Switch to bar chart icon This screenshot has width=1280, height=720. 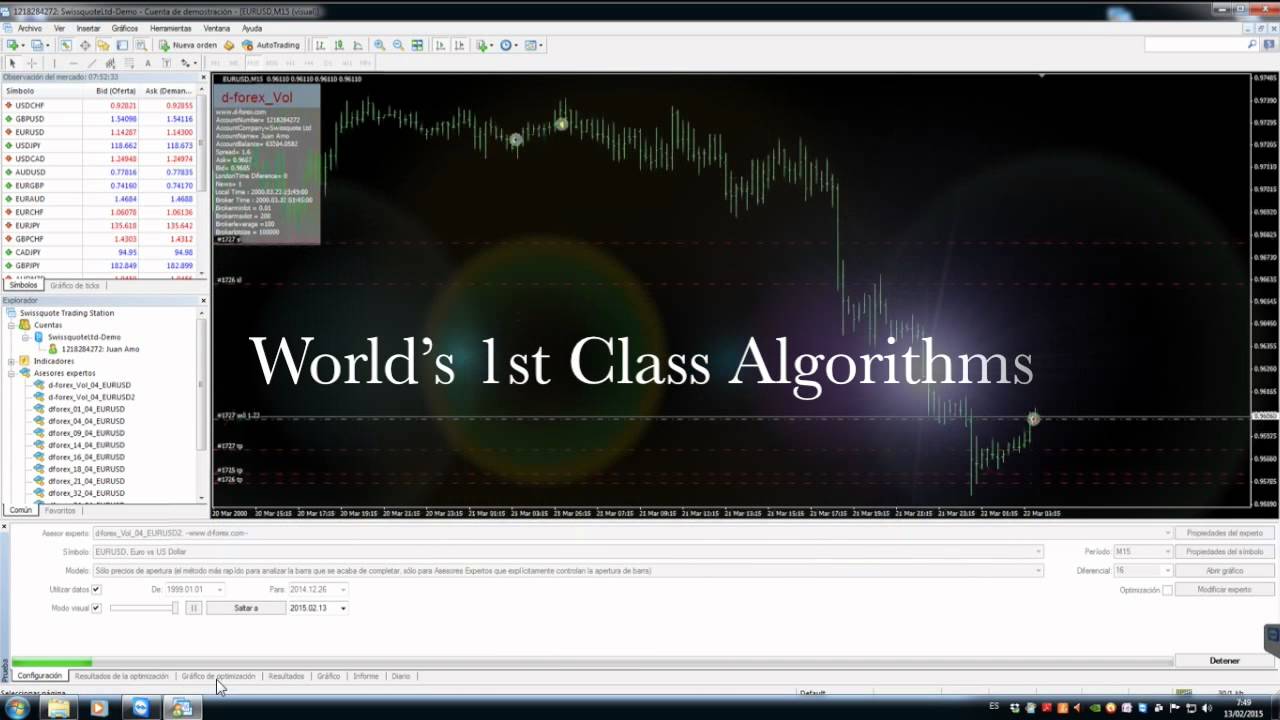(320, 45)
